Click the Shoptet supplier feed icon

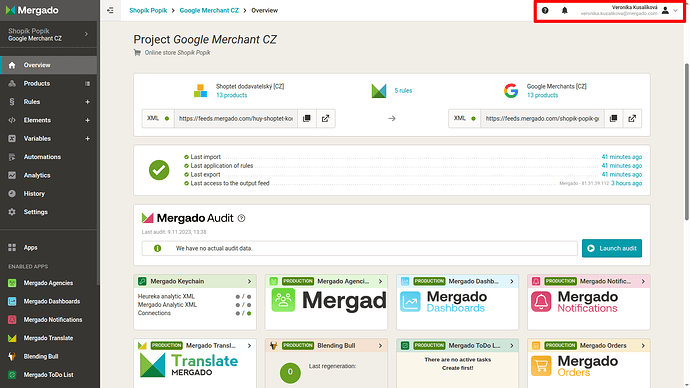[200, 91]
